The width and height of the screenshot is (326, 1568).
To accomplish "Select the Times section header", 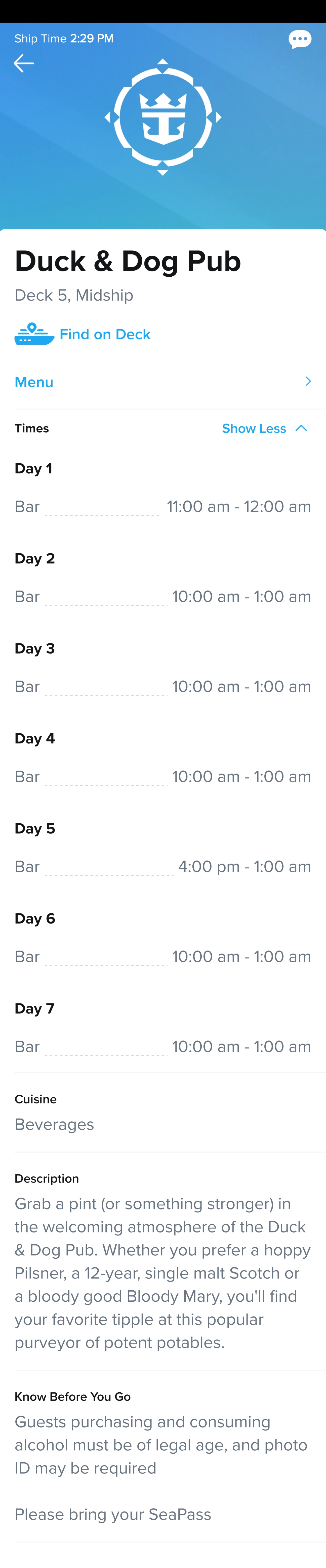I will [32, 429].
